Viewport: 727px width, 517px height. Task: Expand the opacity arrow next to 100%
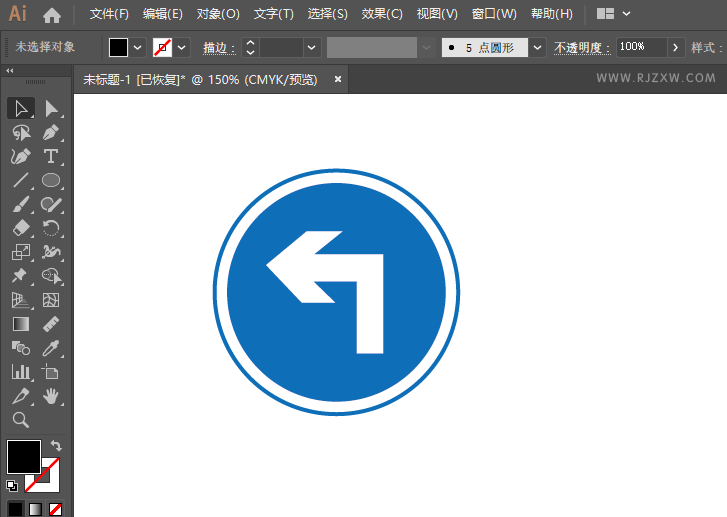coord(676,47)
